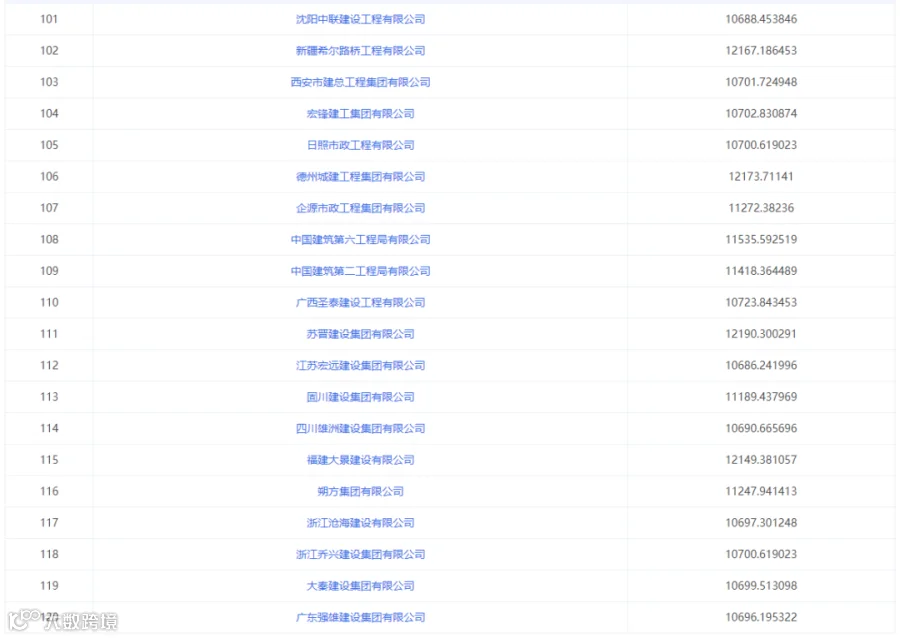The image size is (900, 638).
Task: Click row number 108
Action: 49,240
